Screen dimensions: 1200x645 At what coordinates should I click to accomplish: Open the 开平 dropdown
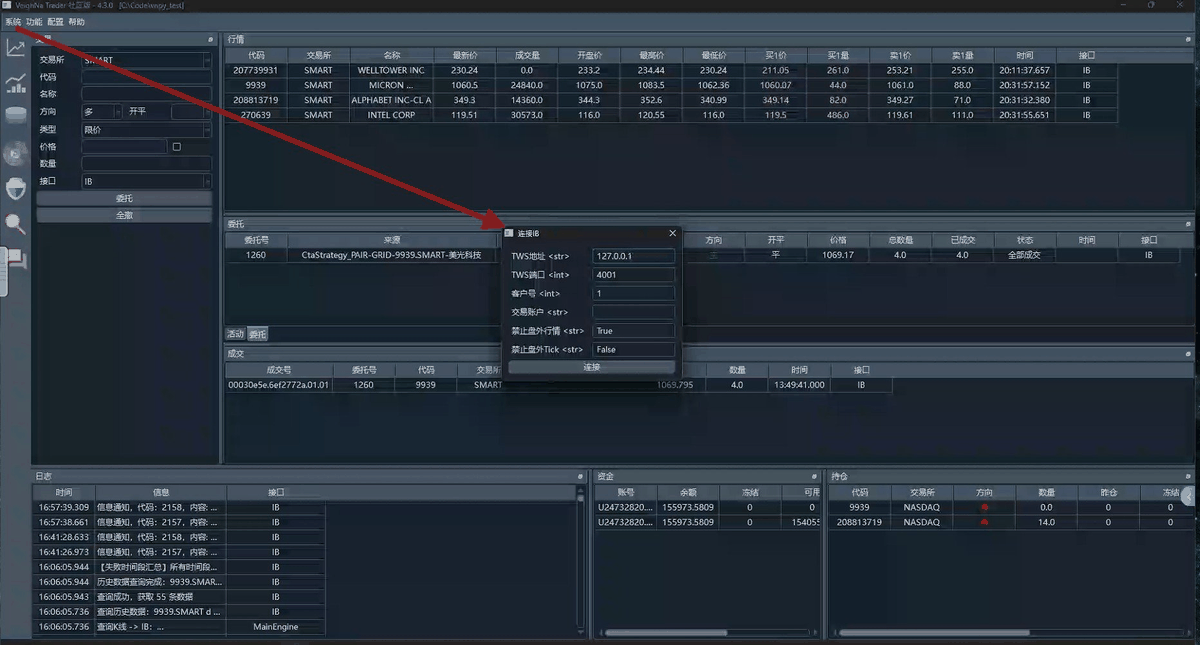coord(191,112)
